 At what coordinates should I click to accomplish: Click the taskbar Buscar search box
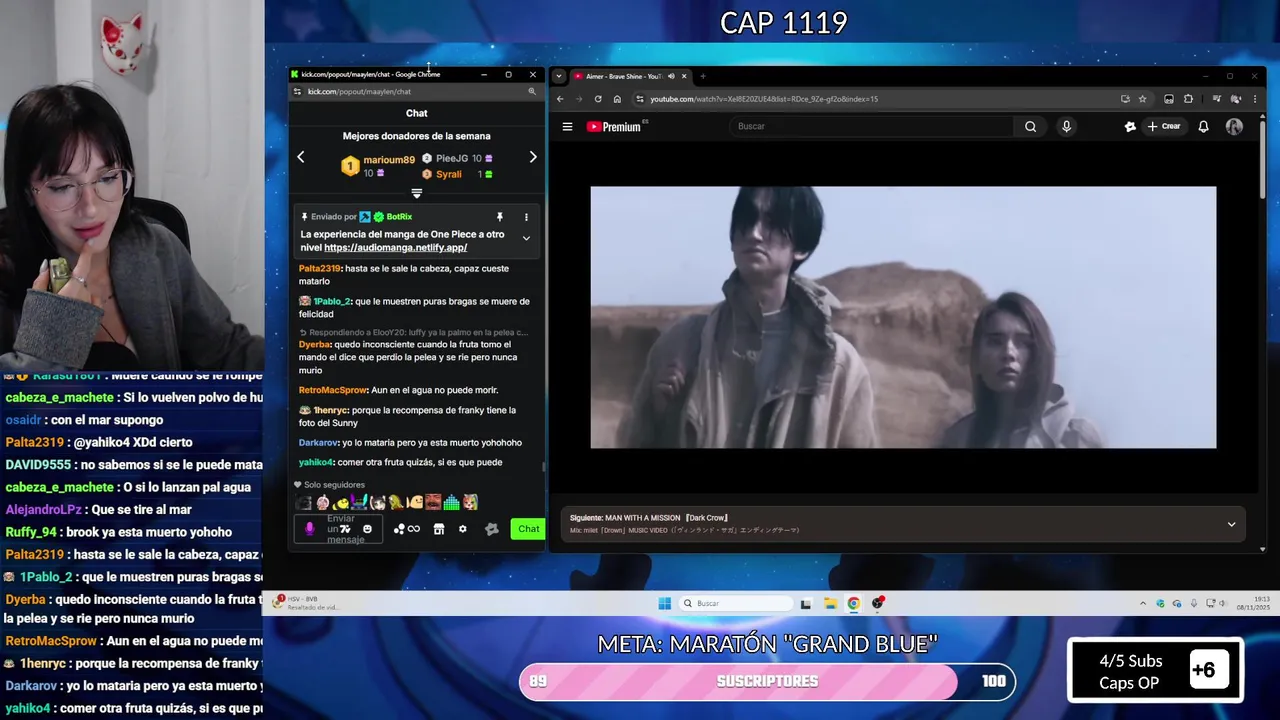[737, 603]
